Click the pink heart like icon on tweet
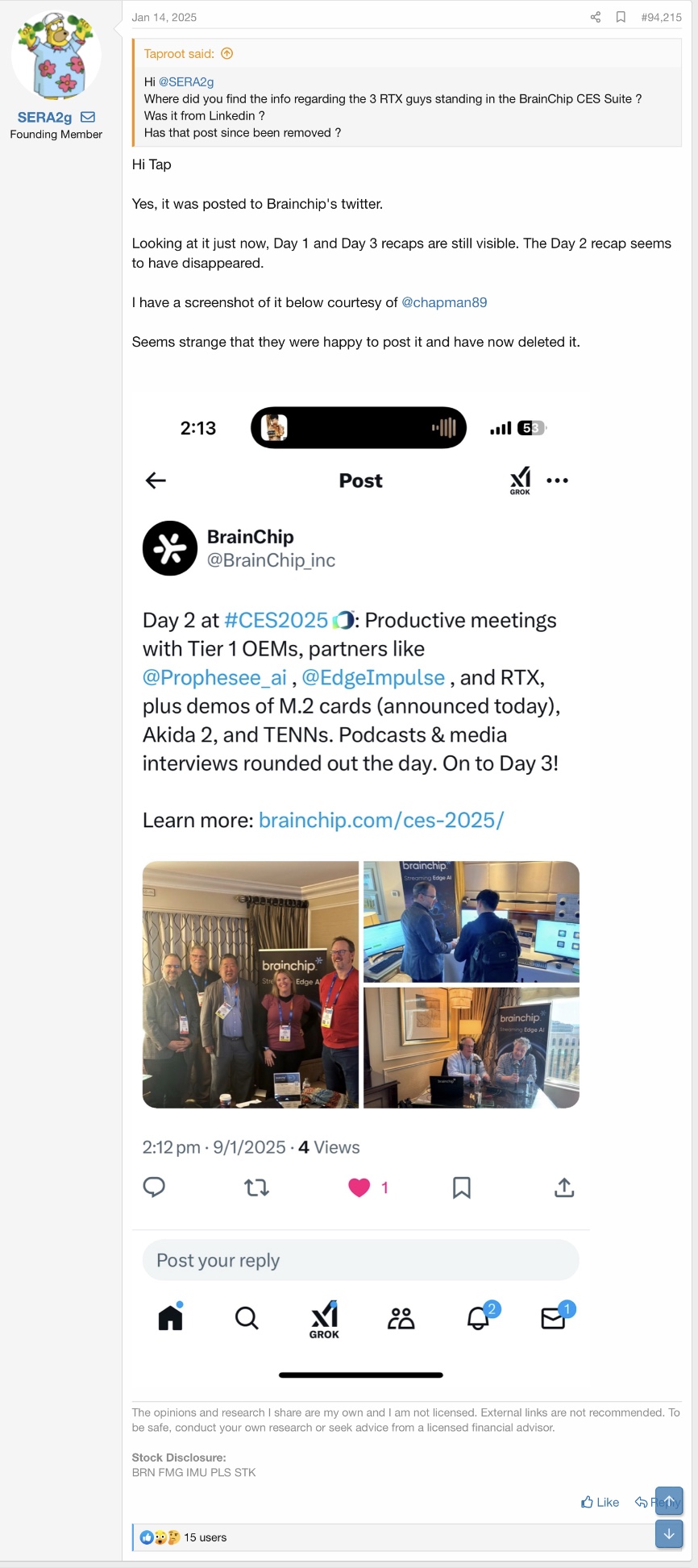Image resolution: width=698 pixels, height=1568 pixels. pos(359,1187)
